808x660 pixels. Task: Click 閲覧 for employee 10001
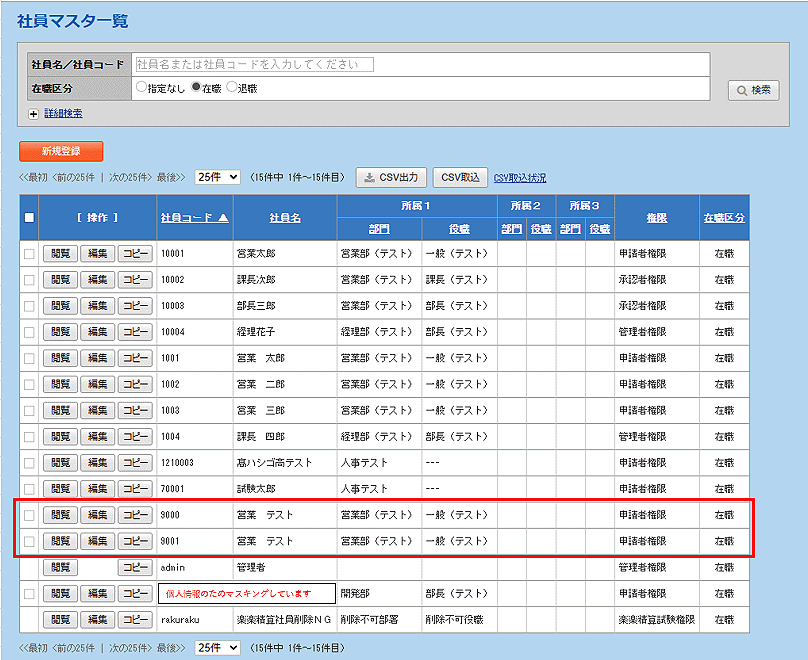tap(60, 253)
